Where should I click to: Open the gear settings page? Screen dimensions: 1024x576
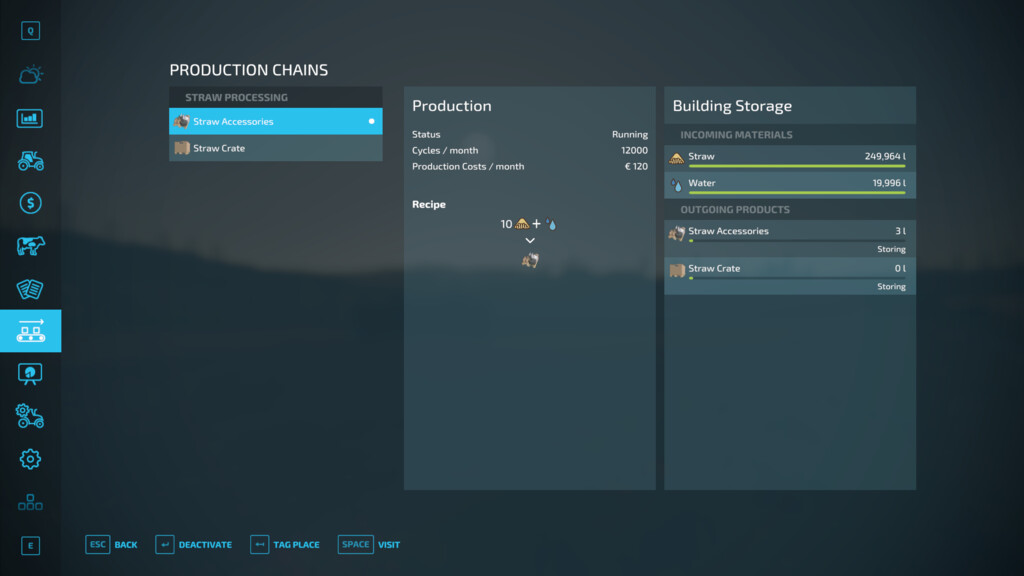[x=30, y=459]
